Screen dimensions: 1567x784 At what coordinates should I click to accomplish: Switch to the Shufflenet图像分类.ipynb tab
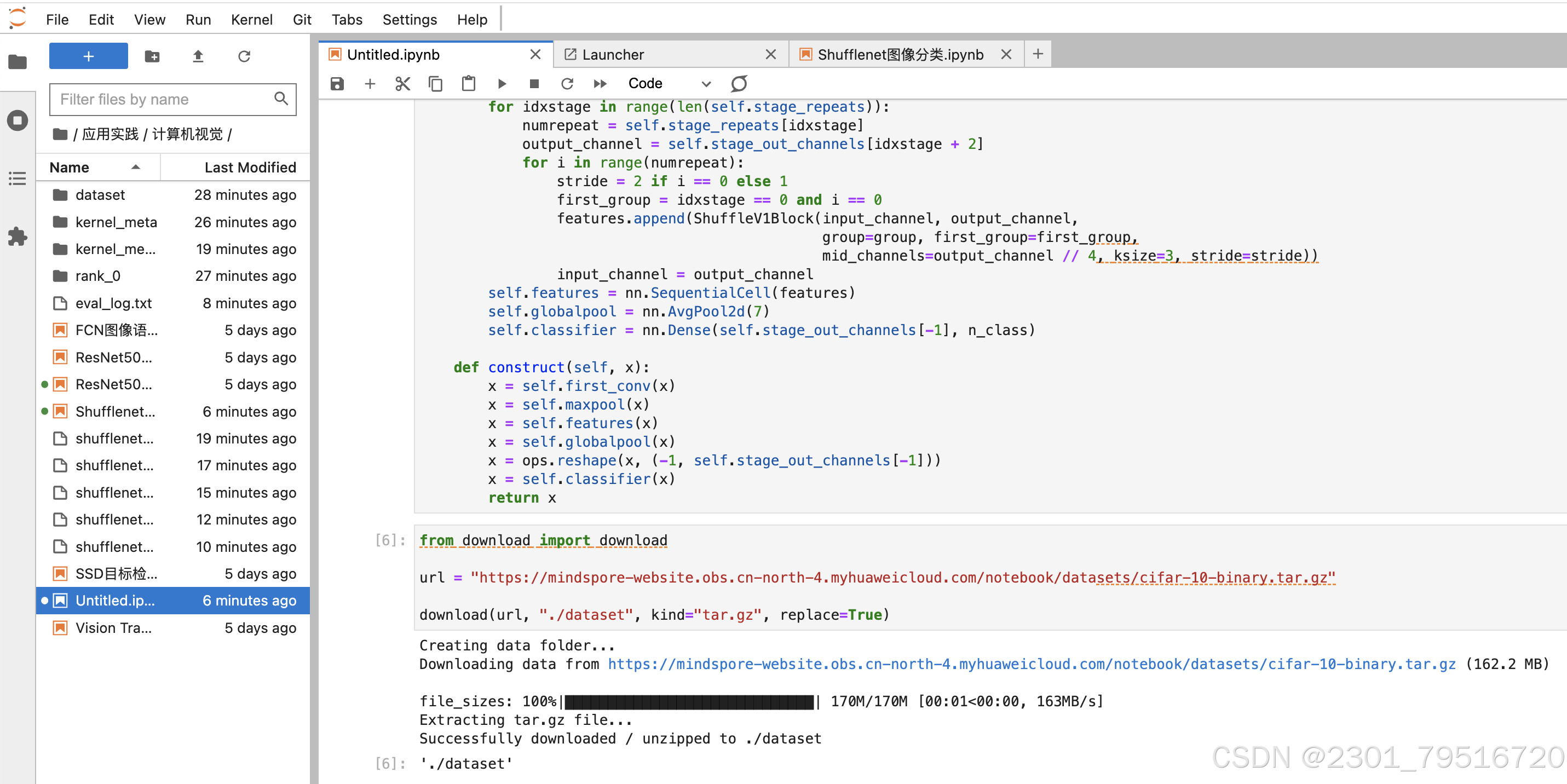[x=900, y=55]
